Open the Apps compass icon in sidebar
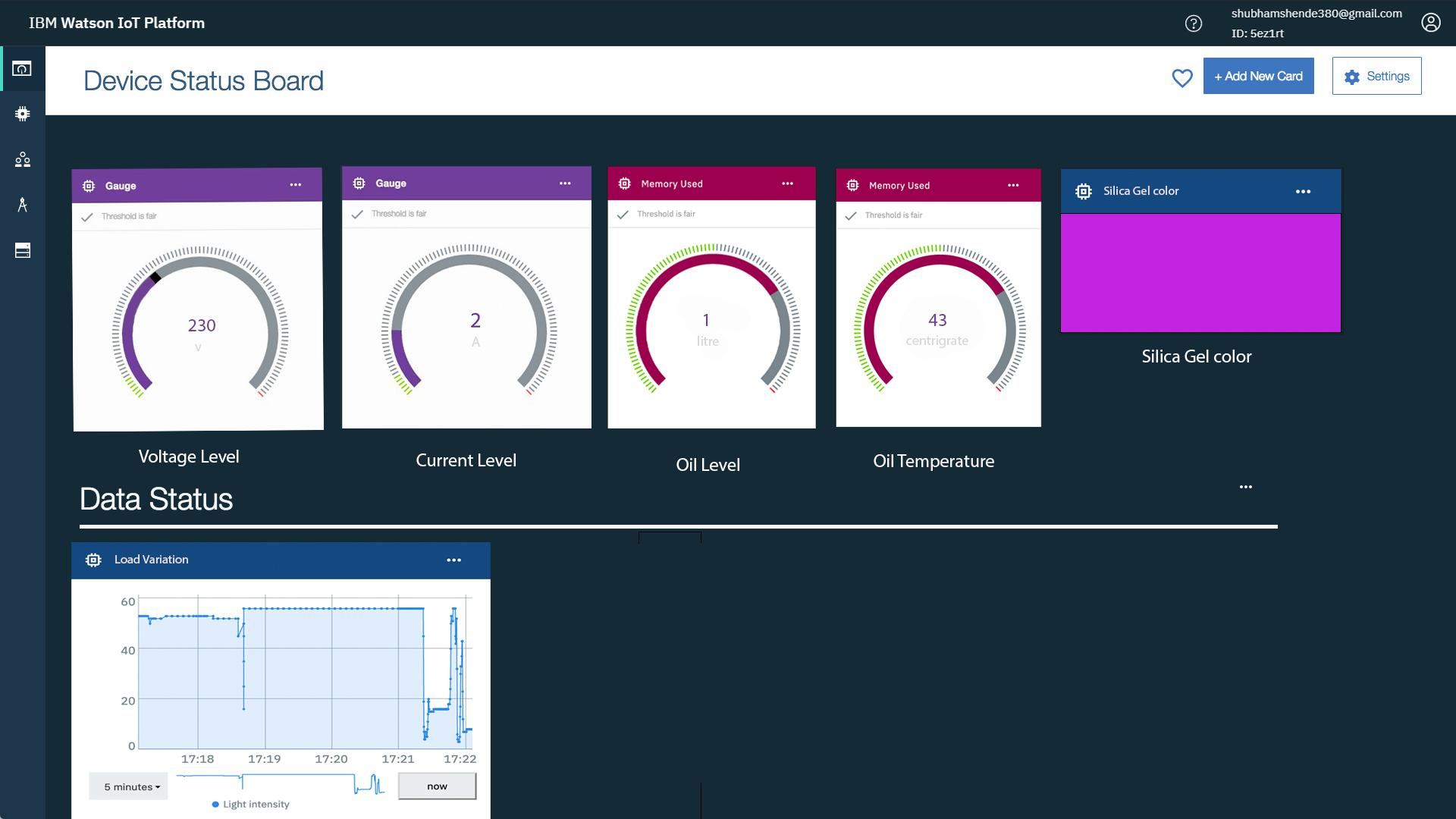Image resolution: width=1456 pixels, height=819 pixels. (22, 205)
